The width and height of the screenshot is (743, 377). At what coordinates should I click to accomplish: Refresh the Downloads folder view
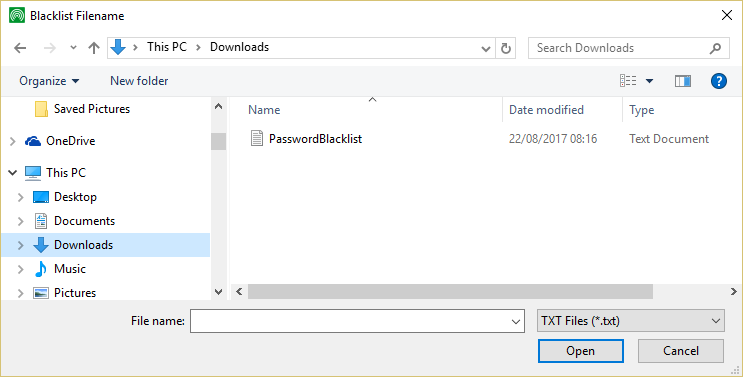506,48
